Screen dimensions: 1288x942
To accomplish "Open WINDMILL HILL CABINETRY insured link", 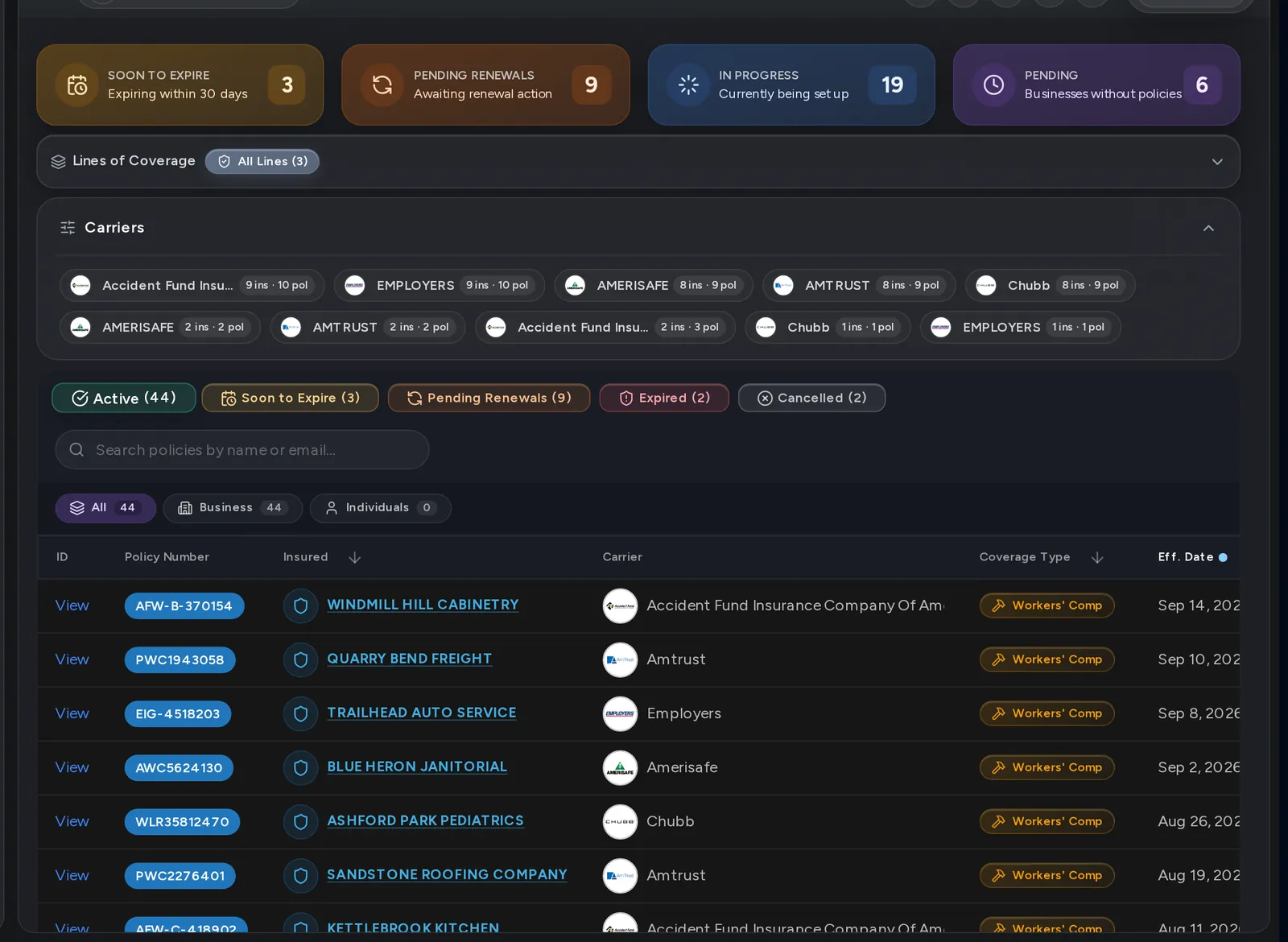I will click(x=423, y=605).
